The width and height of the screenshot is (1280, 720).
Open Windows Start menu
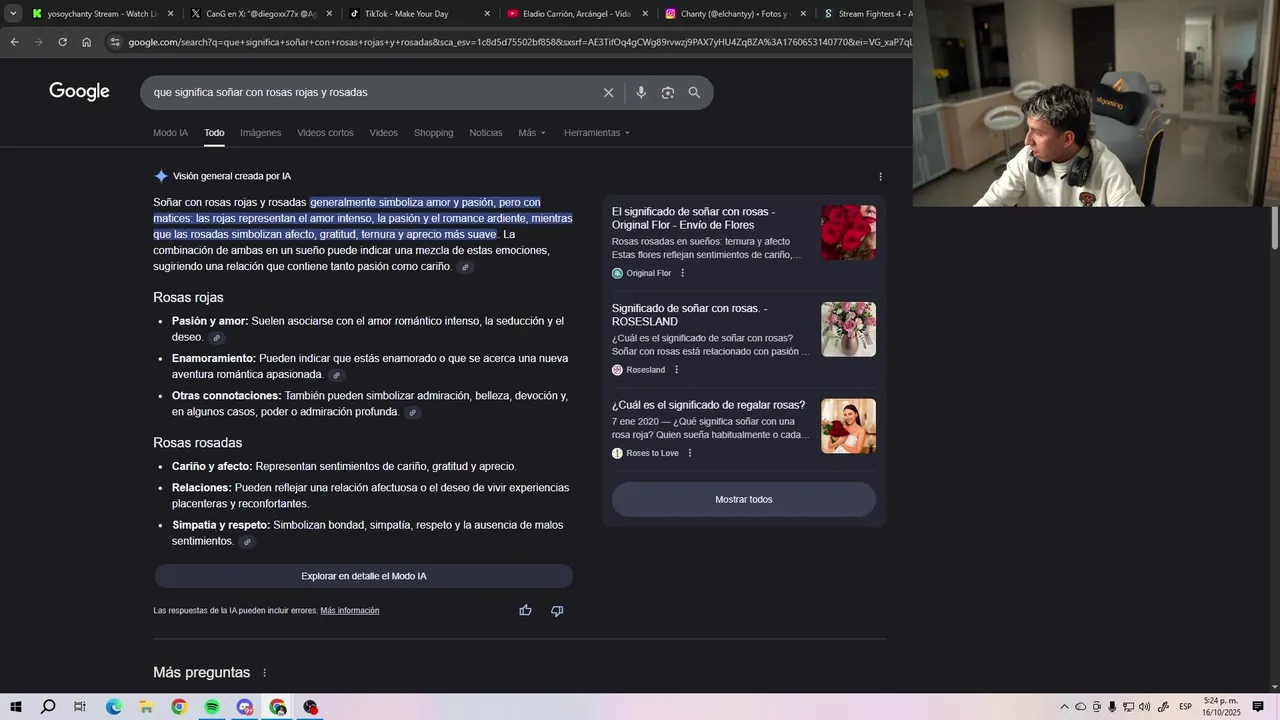16,707
